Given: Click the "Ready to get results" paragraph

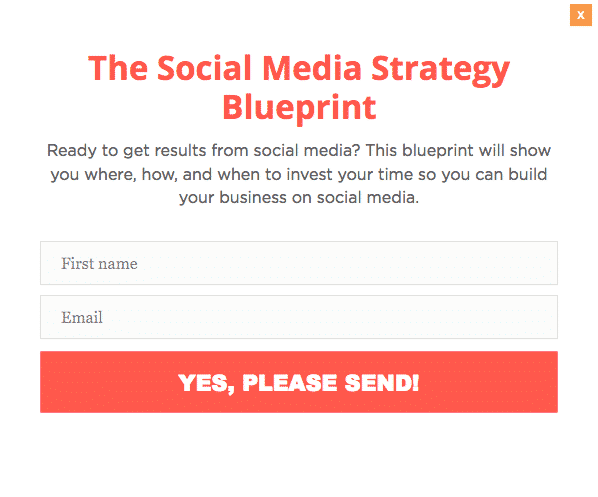Looking at the screenshot, I should (299, 174).
